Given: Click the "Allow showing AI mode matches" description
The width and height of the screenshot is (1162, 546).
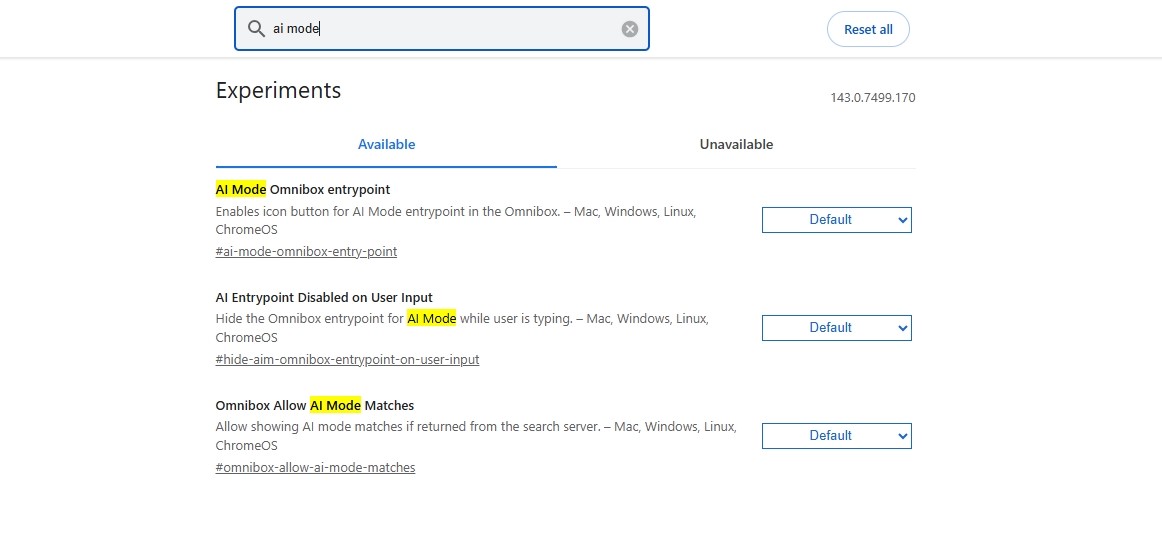Looking at the screenshot, I should tap(475, 427).
